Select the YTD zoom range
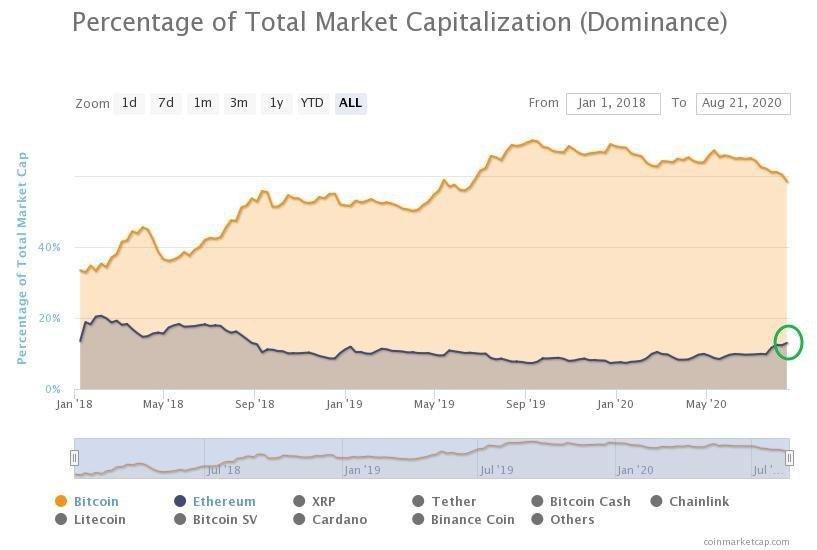The width and height of the screenshot is (817, 550). click(x=312, y=103)
